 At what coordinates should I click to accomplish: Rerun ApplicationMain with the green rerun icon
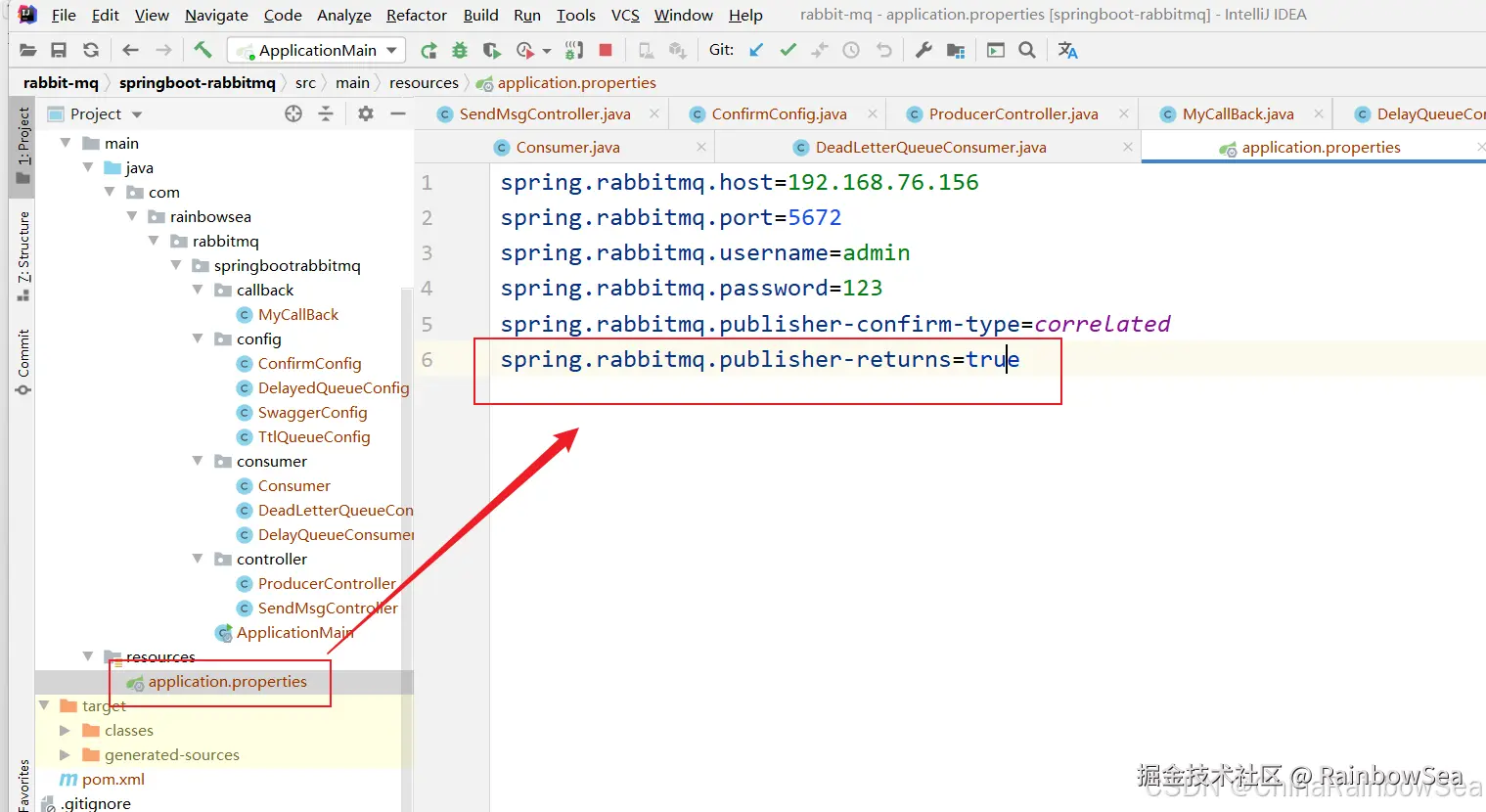pos(428,50)
